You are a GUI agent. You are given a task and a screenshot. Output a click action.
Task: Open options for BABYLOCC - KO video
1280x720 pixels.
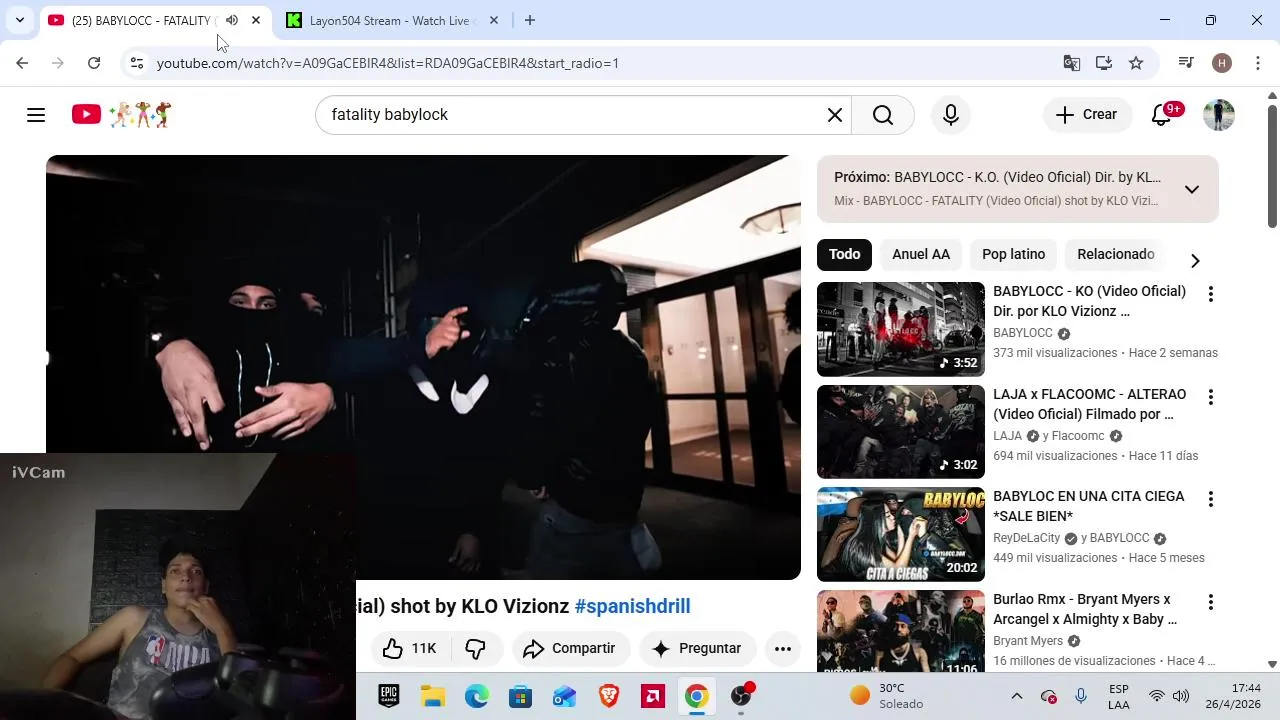(1210, 294)
